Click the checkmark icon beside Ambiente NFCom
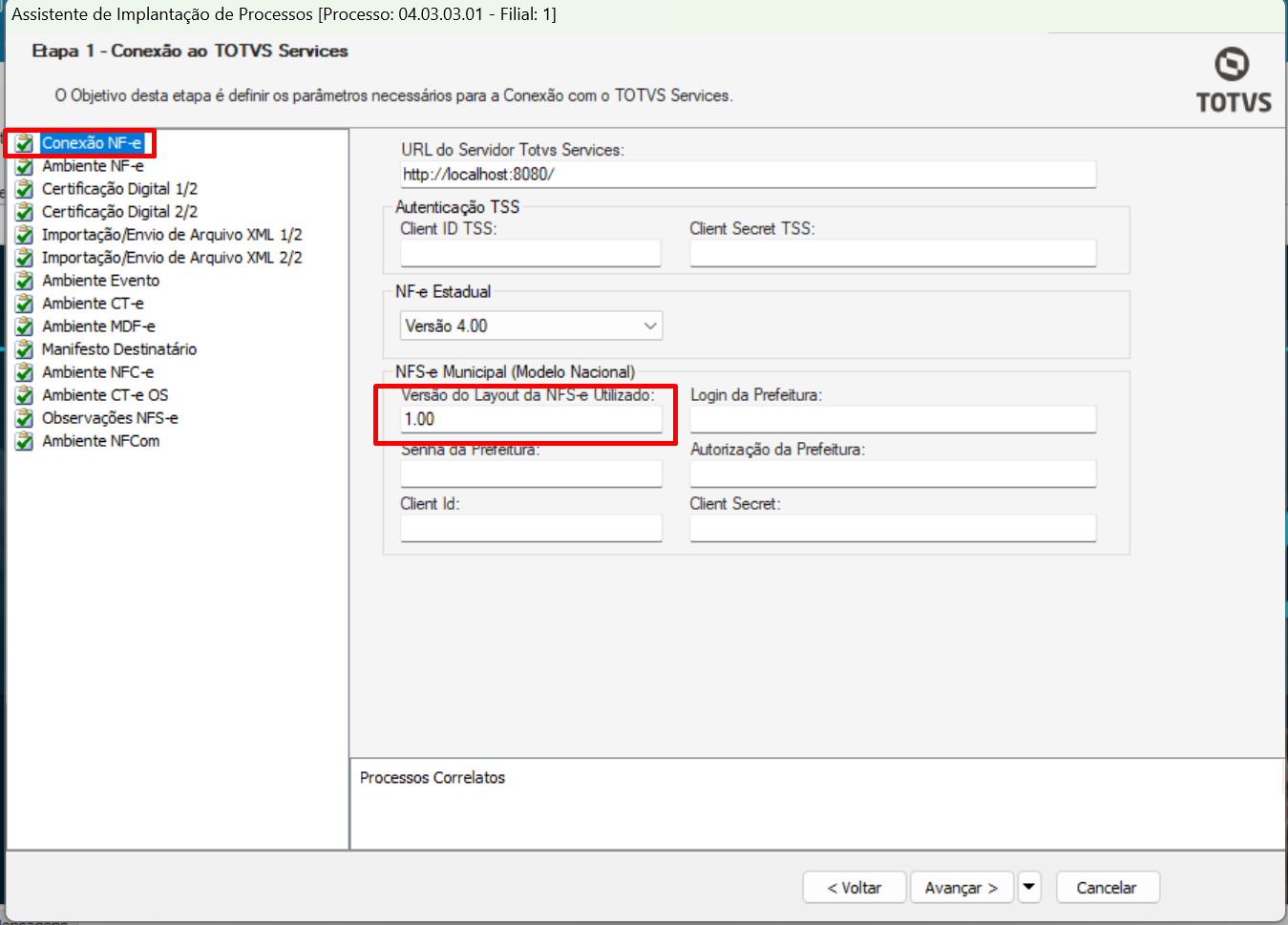Image resolution: width=1288 pixels, height=925 pixels. [25, 442]
